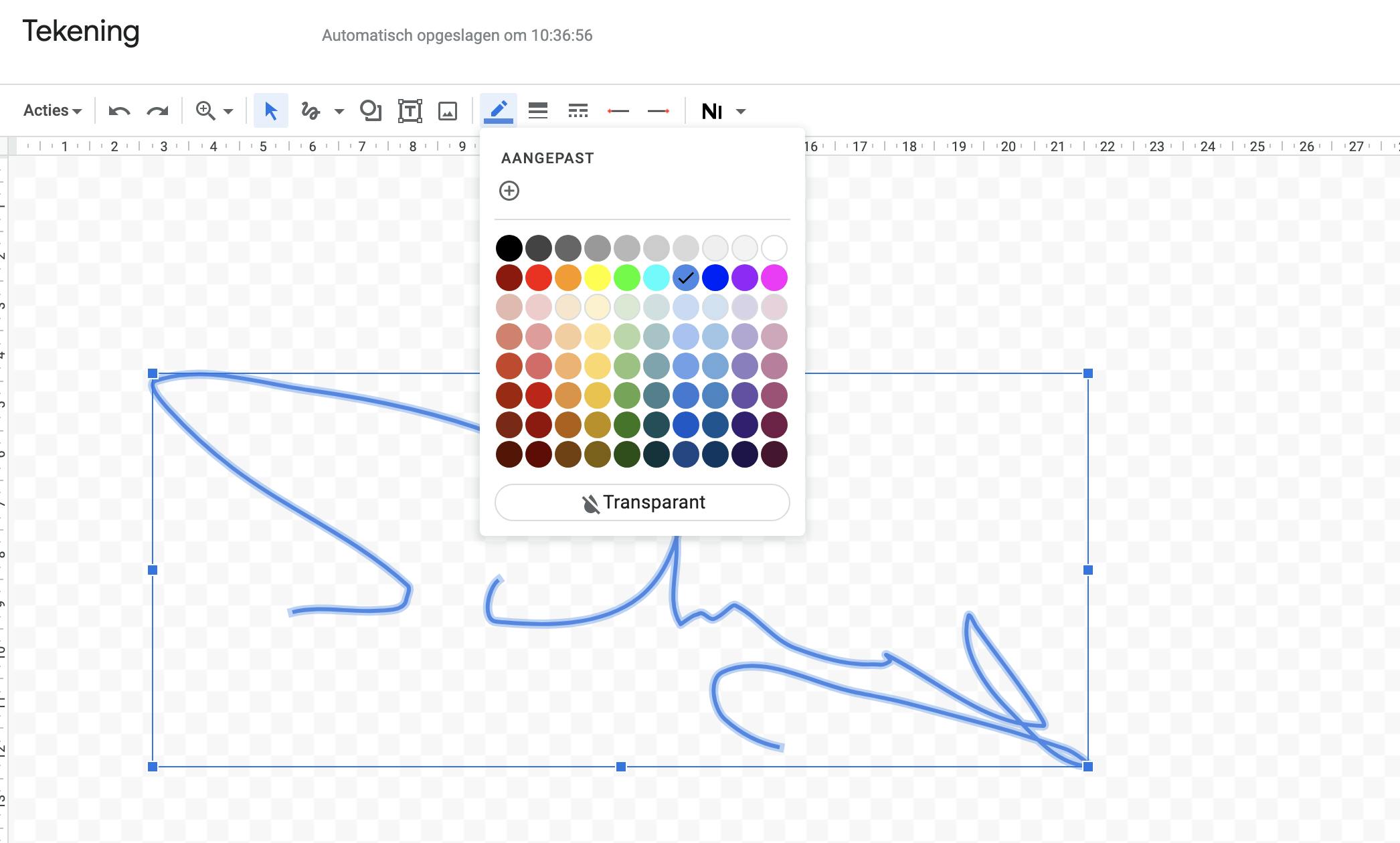
Task: Expand the line tool type dropdown
Action: click(339, 112)
